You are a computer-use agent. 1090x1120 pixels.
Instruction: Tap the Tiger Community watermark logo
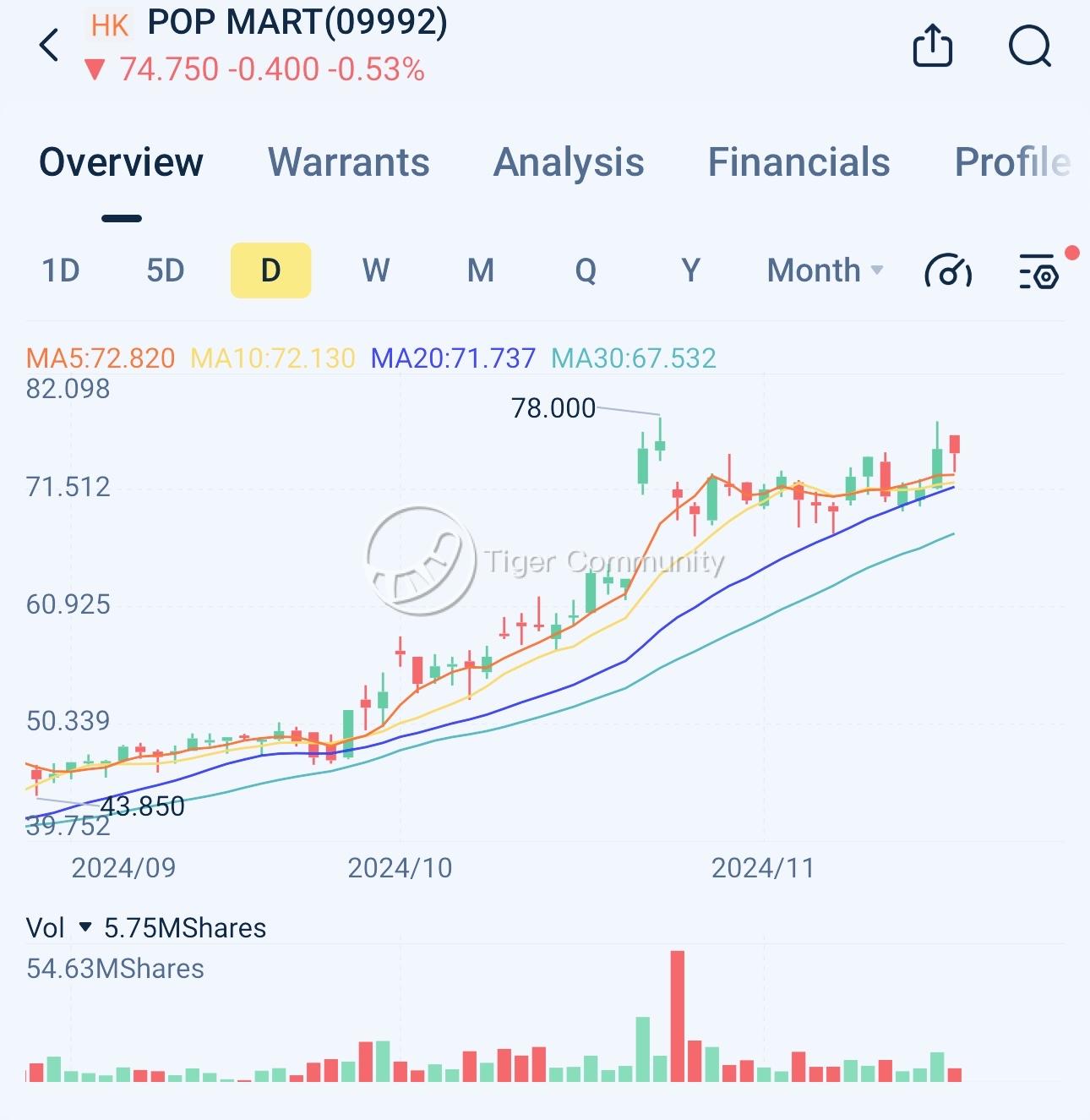(x=420, y=560)
